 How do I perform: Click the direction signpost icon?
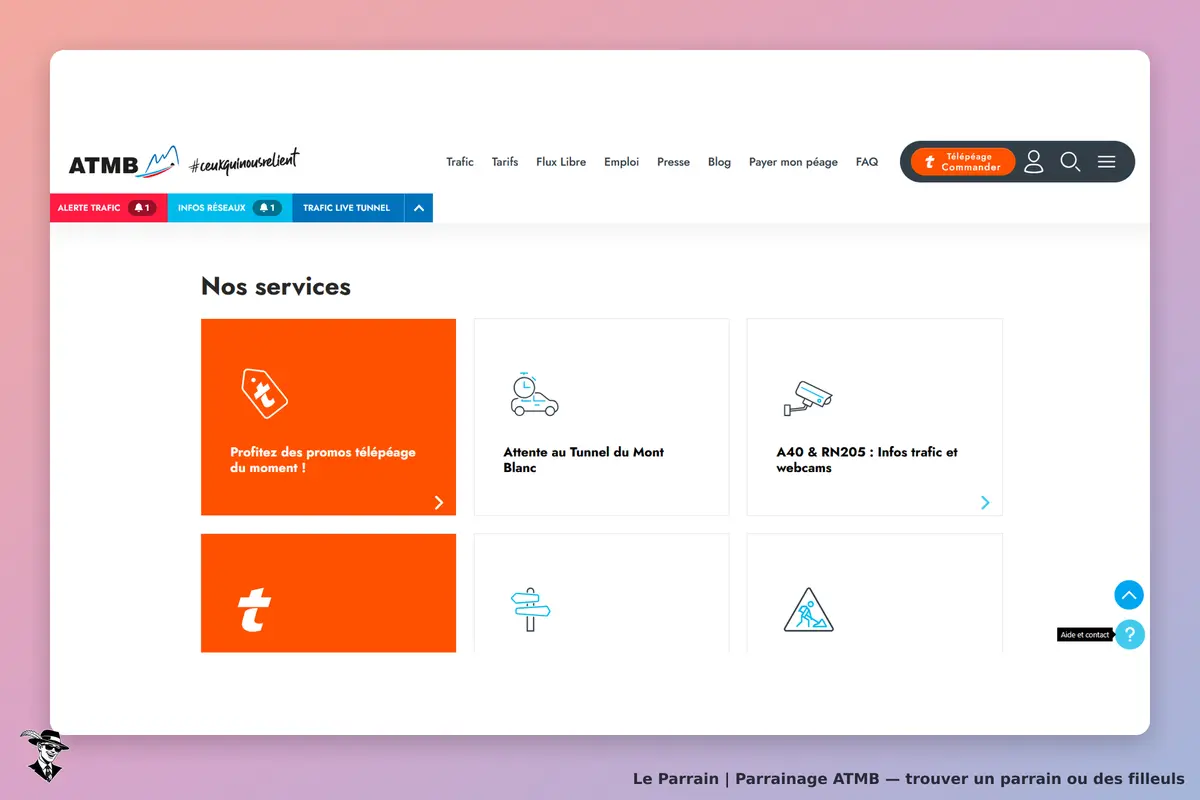click(x=531, y=609)
